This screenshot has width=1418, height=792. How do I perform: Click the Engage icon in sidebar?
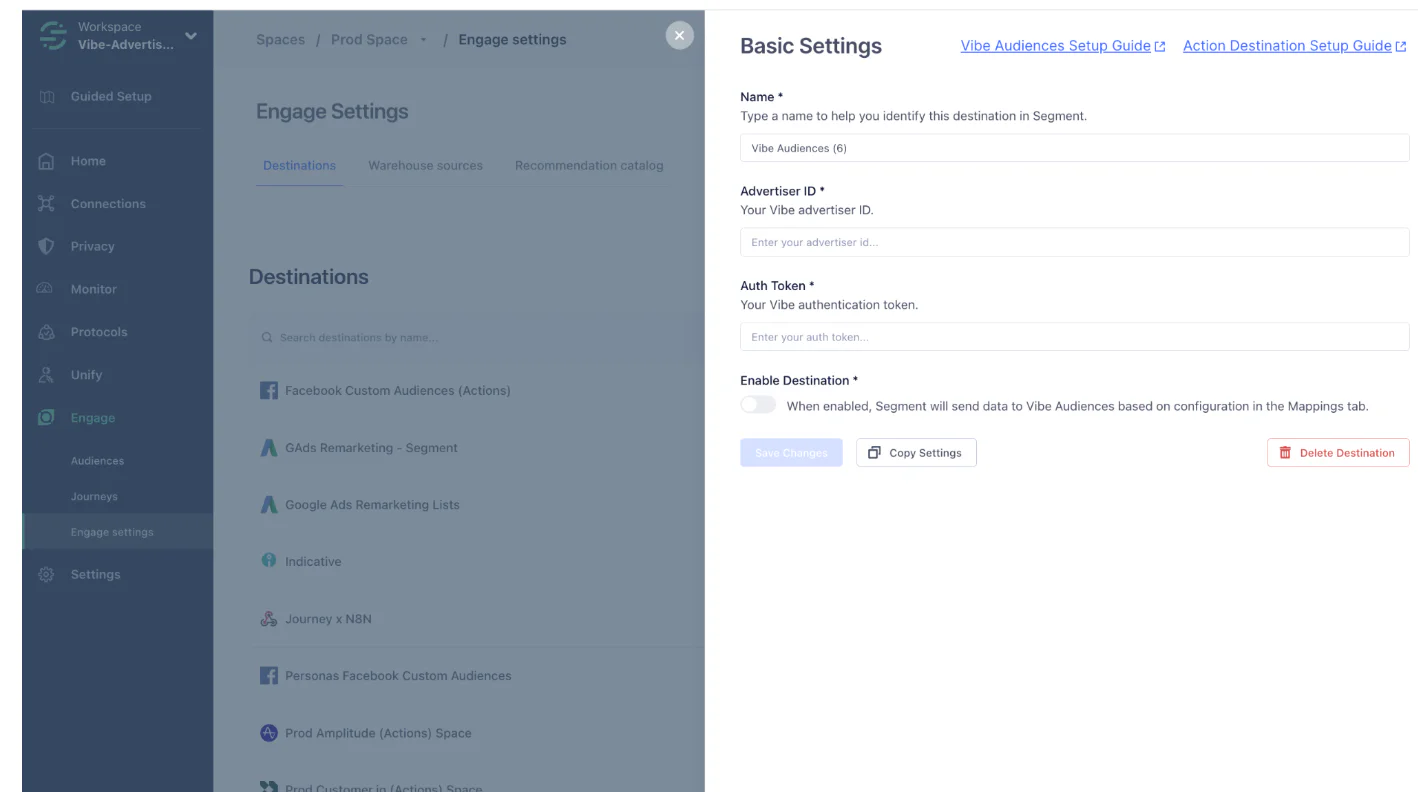tap(46, 418)
